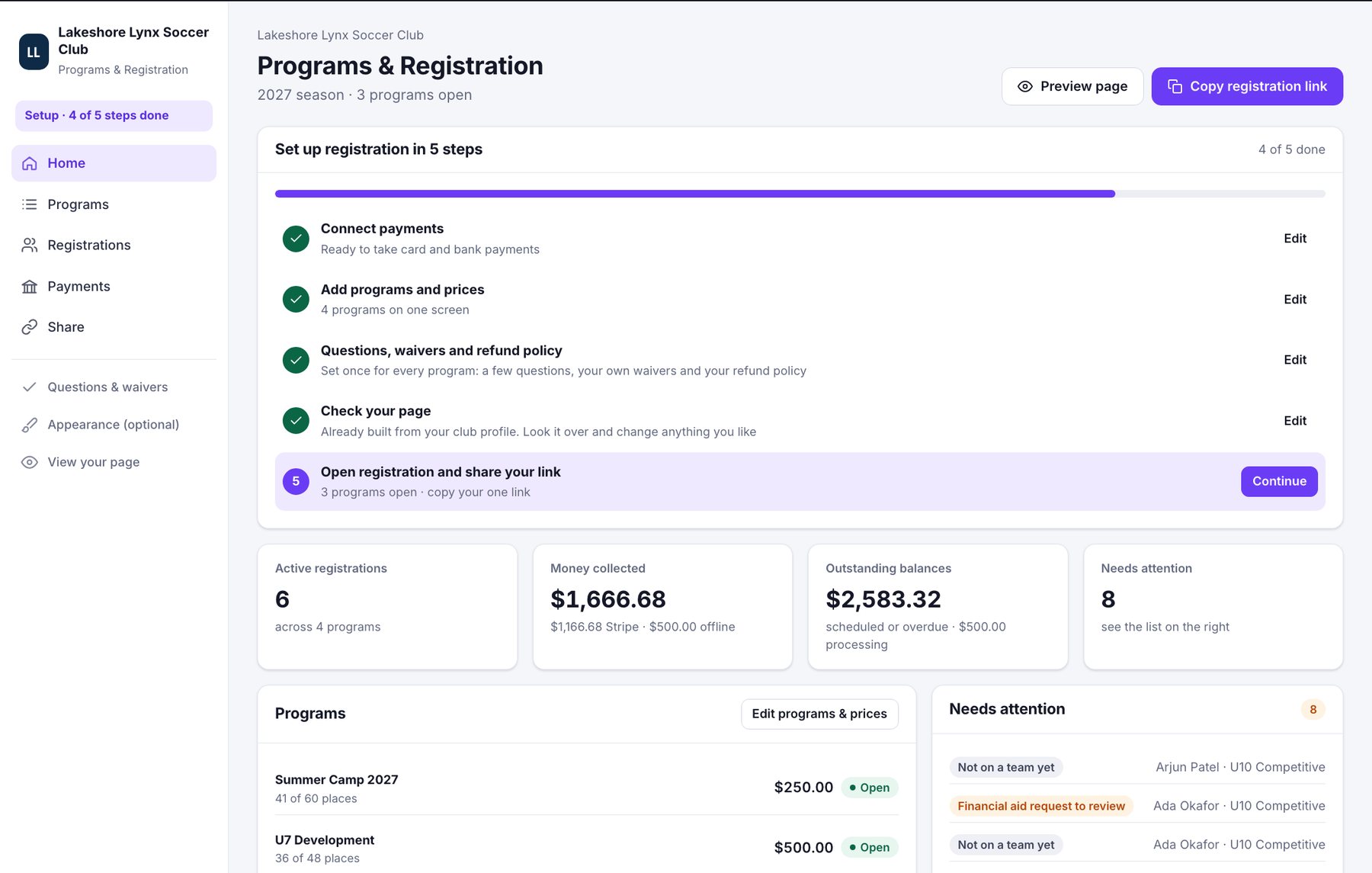Click 36 of 48 places text
The height and width of the screenshot is (873, 1372).
317,859
